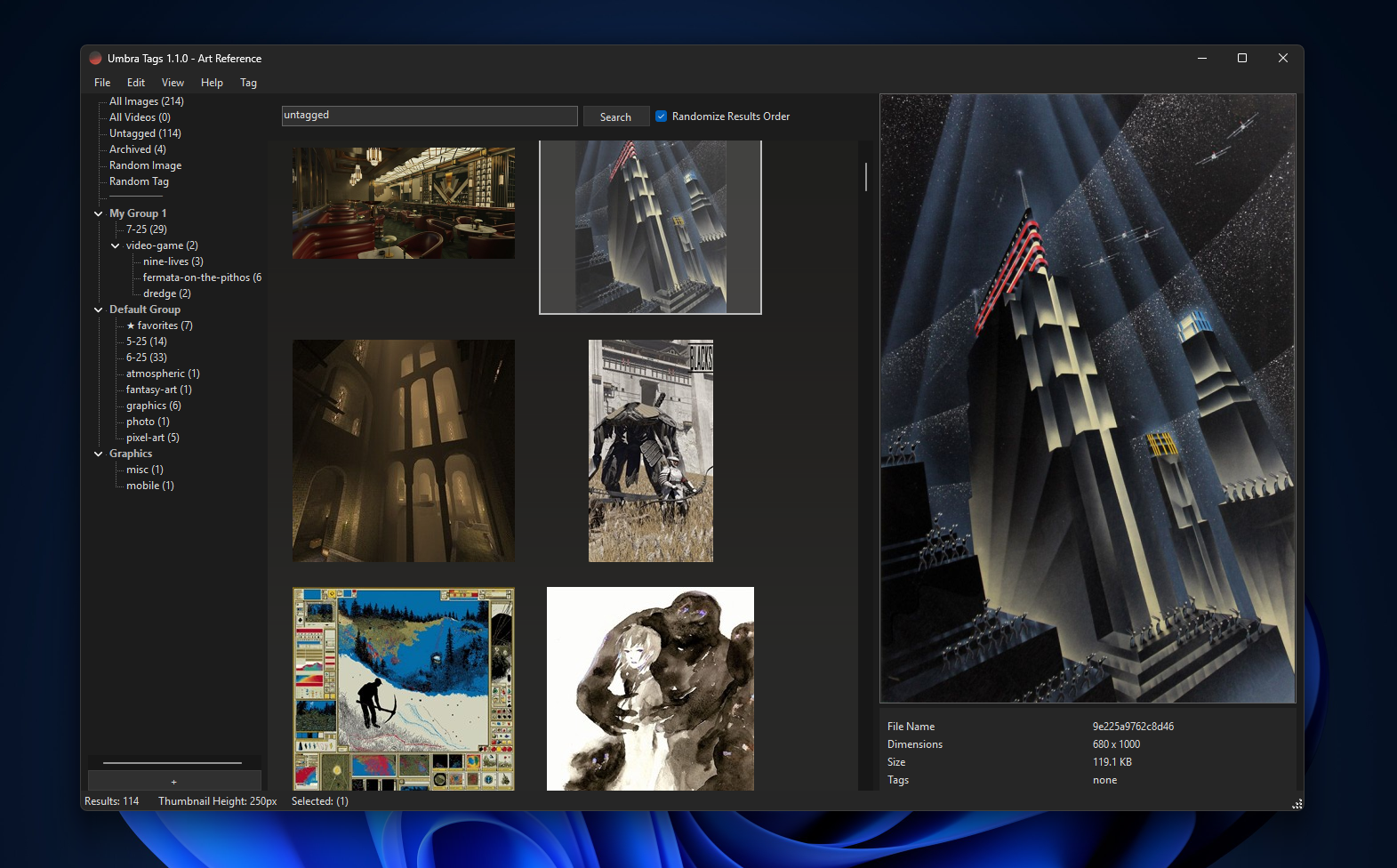Focus the search field containing untagged
This screenshot has height=868, width=1397.
[x=430, y=116]
